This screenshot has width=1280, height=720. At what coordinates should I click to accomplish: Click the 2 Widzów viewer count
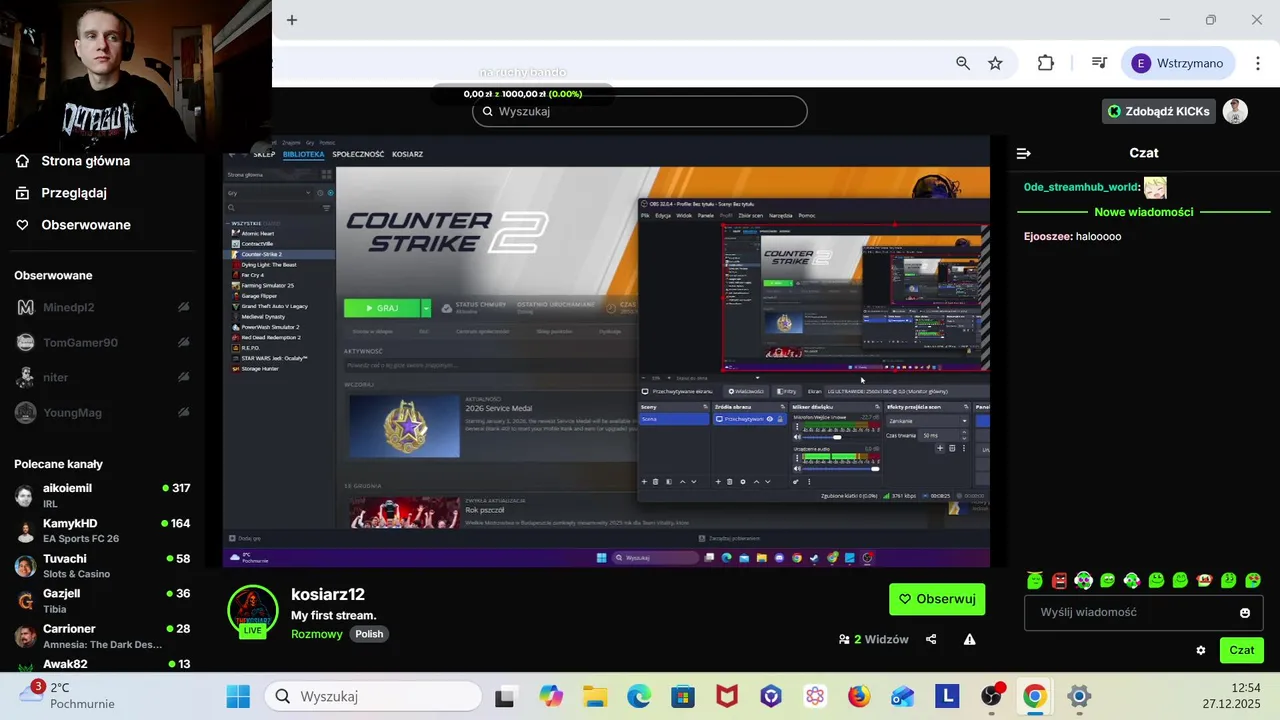coord(874,639)
